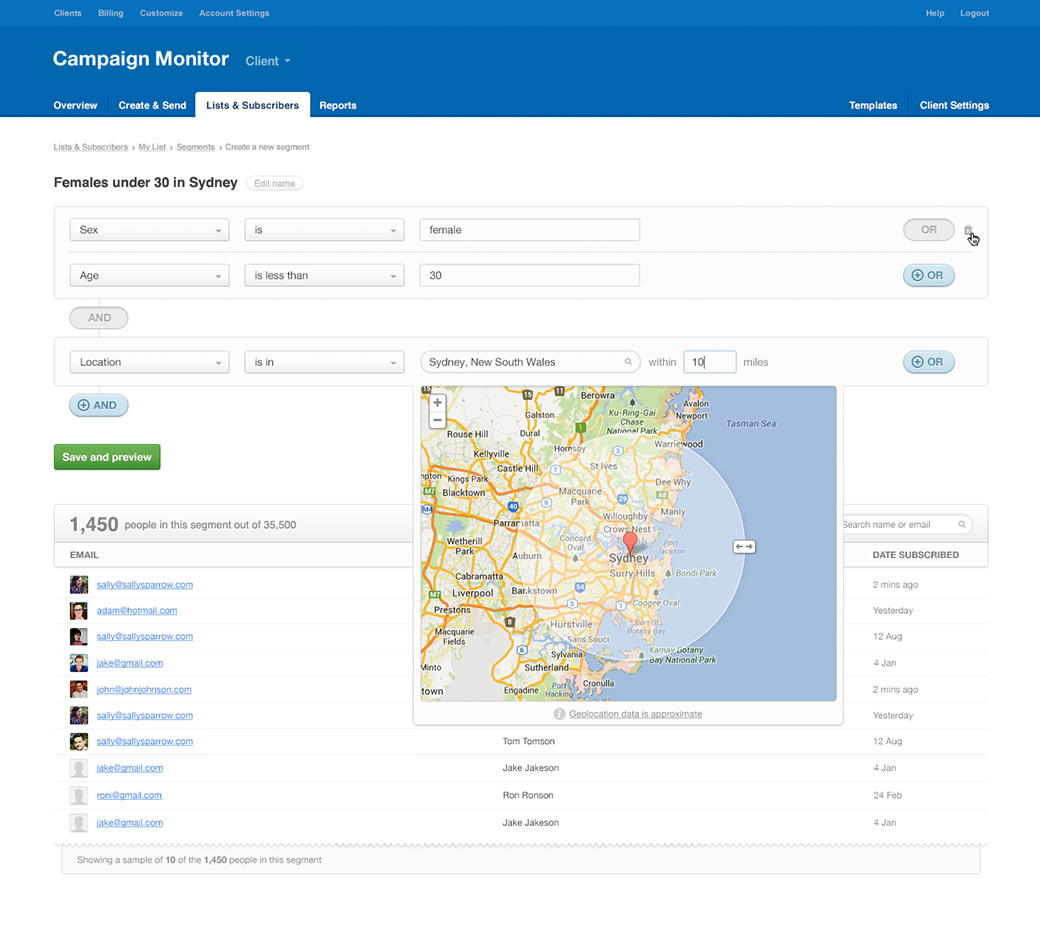Viewport: 1040px width, 926px height.
Task: Click the Search name or email box
Action: click(907, 525)
